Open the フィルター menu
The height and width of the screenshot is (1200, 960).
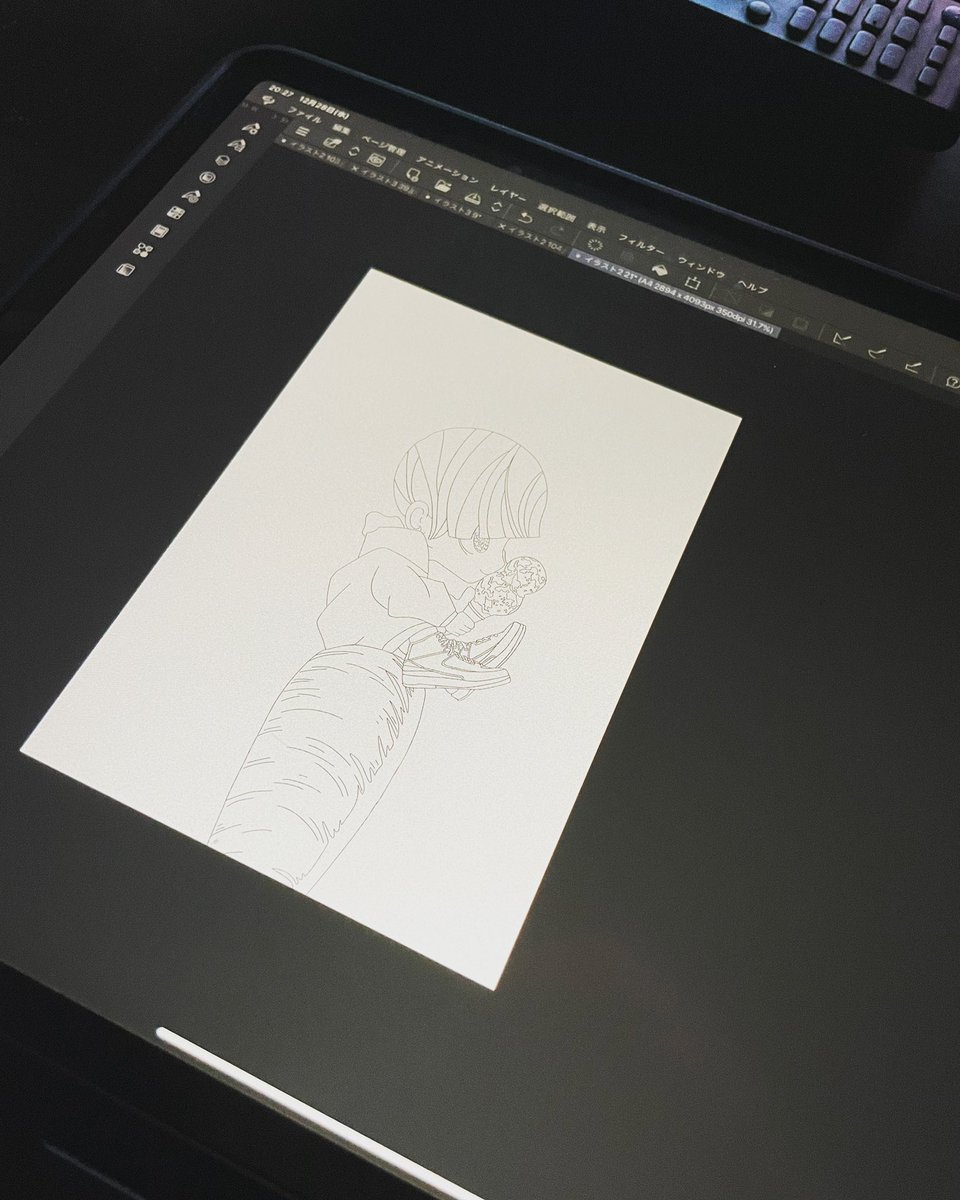[x=641, y=244]
